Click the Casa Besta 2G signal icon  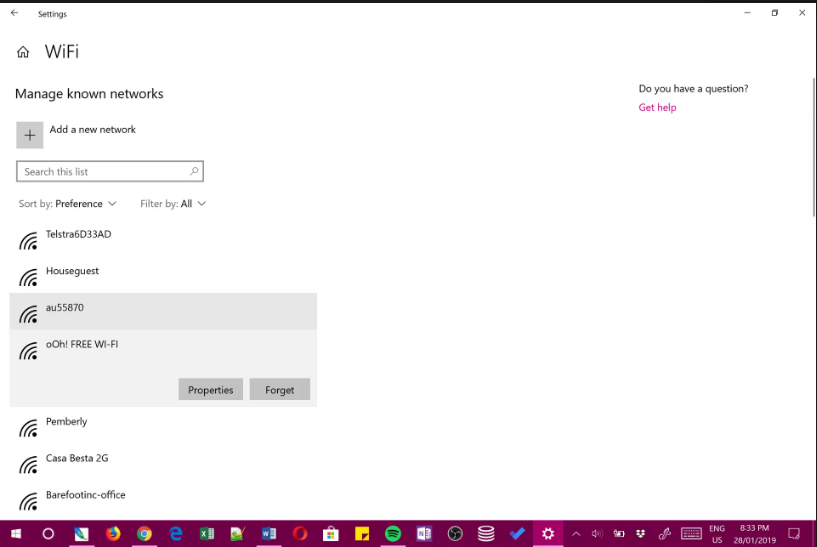coord(29,464)
